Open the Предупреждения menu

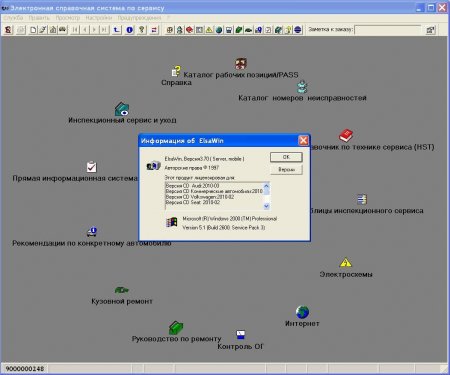pyautogui.click(x=139, y=18)
